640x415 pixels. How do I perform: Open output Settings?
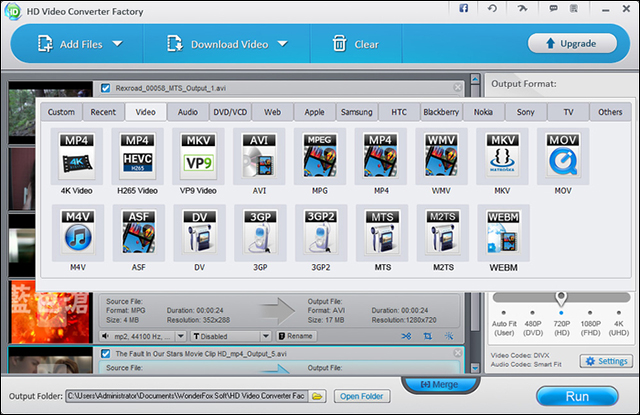point(607,361)
